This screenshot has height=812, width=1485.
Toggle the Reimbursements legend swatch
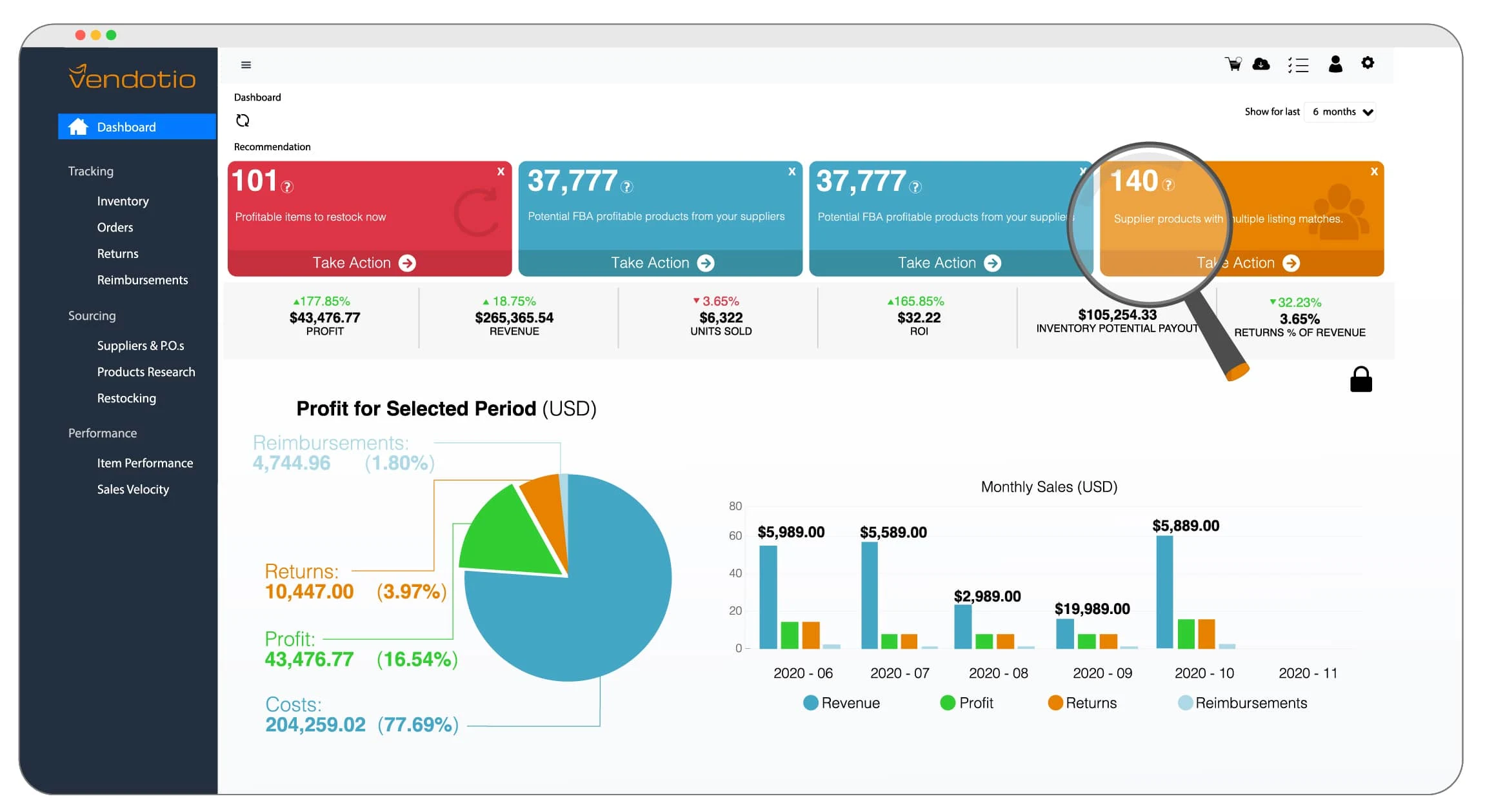1185,703
